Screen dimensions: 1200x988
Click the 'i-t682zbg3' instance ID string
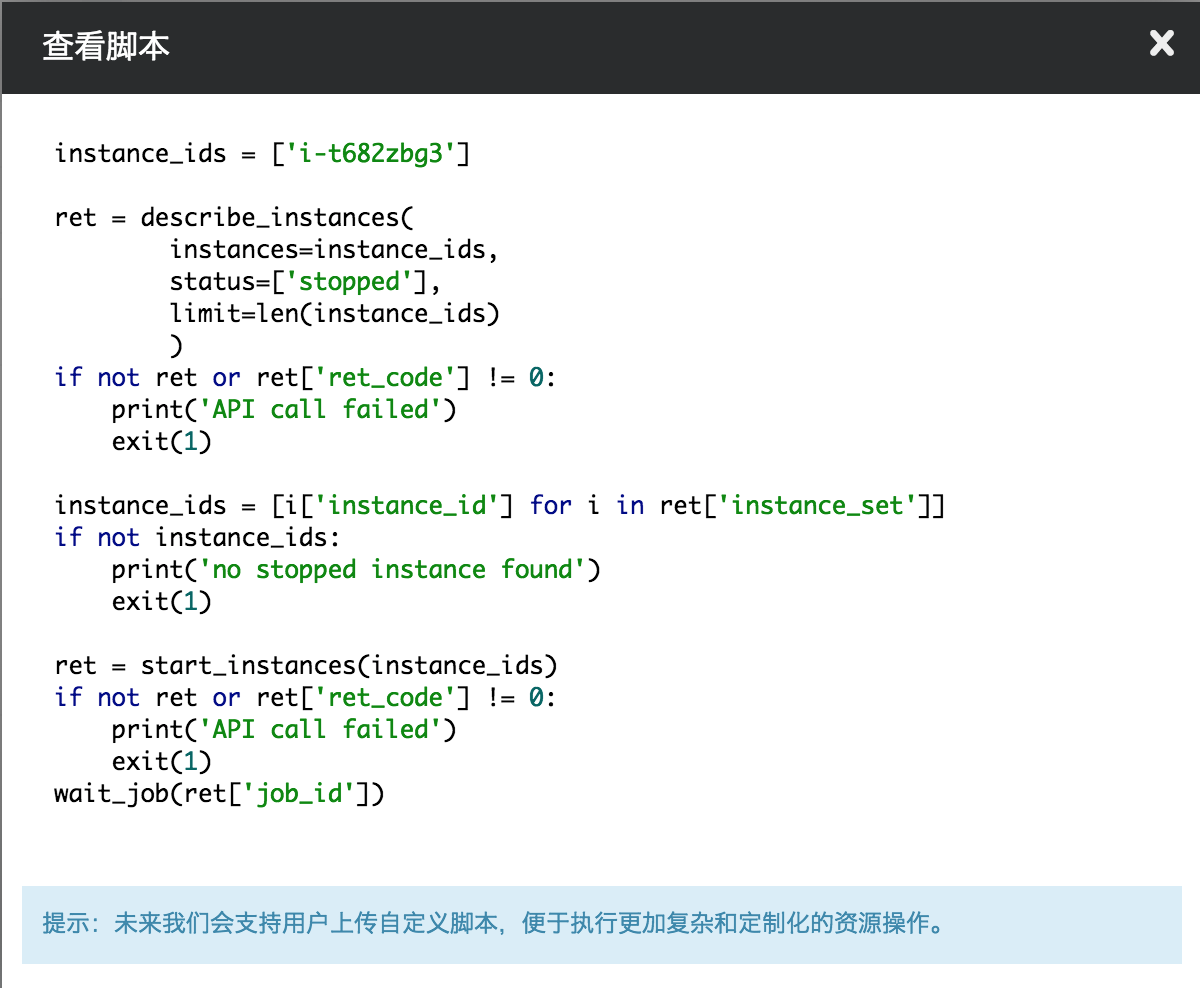371,154
